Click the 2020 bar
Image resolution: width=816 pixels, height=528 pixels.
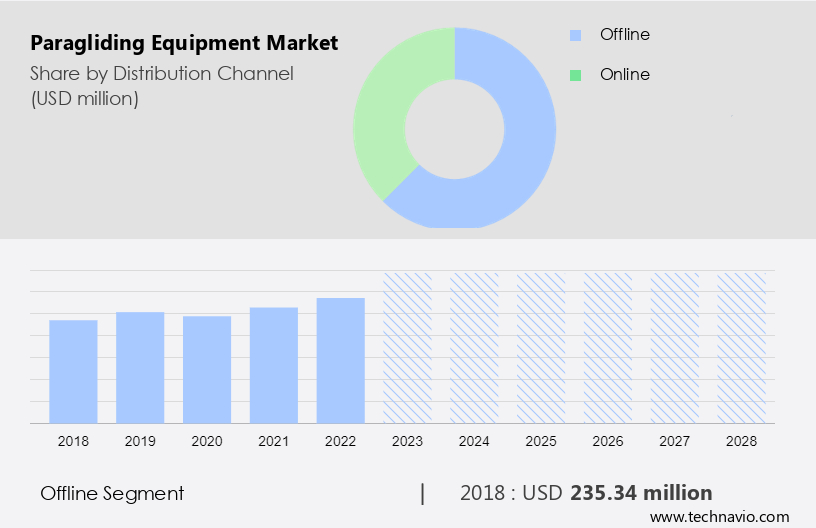tap(207, 369)
